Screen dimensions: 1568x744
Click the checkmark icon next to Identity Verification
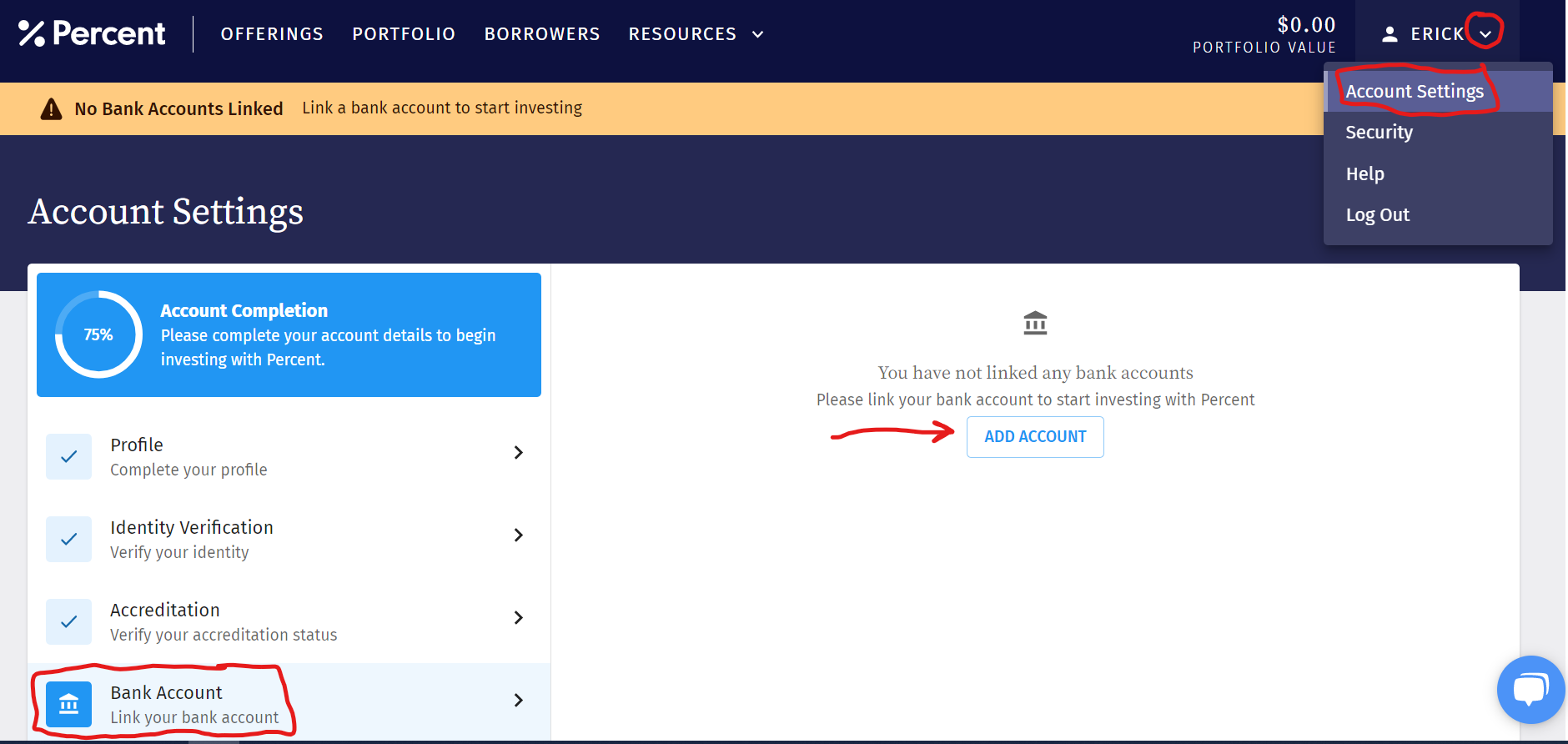(69, 539)
